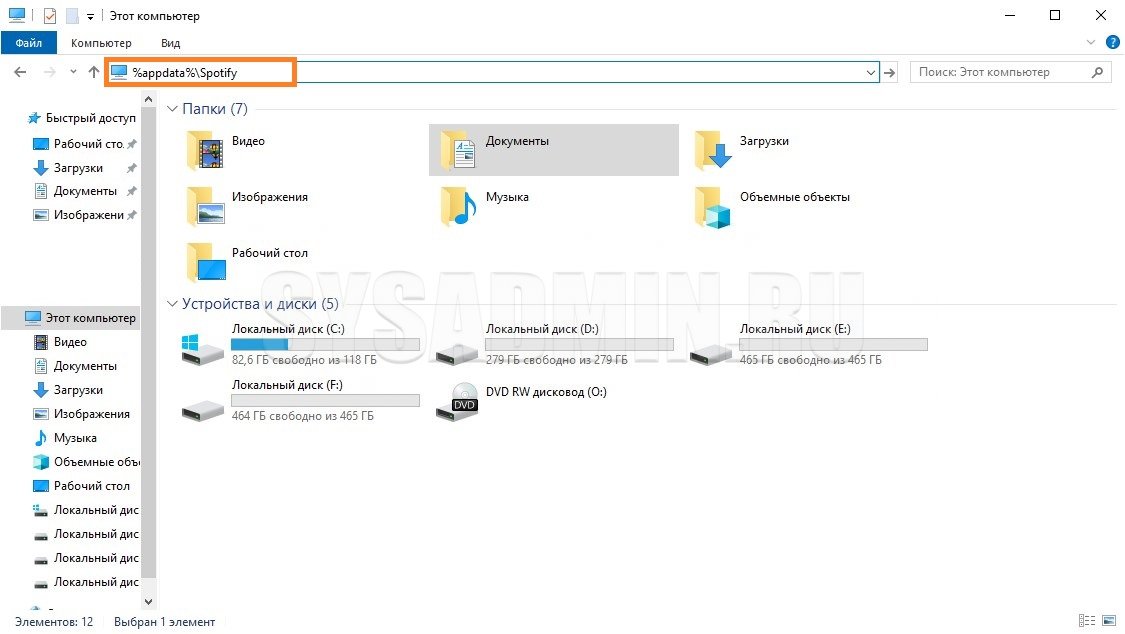Click the help question mark icon

1111,43
